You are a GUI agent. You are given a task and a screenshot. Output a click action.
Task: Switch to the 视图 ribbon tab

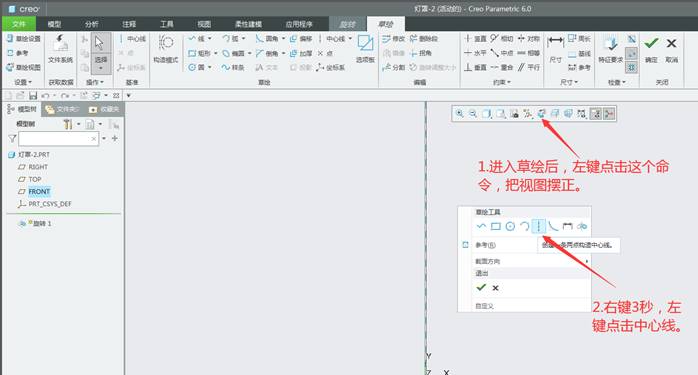204,24
